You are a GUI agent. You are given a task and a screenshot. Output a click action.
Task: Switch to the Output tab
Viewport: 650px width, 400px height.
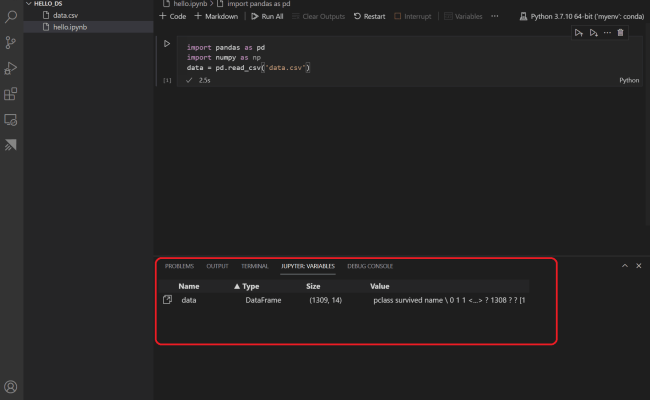[x=217, y=266]
